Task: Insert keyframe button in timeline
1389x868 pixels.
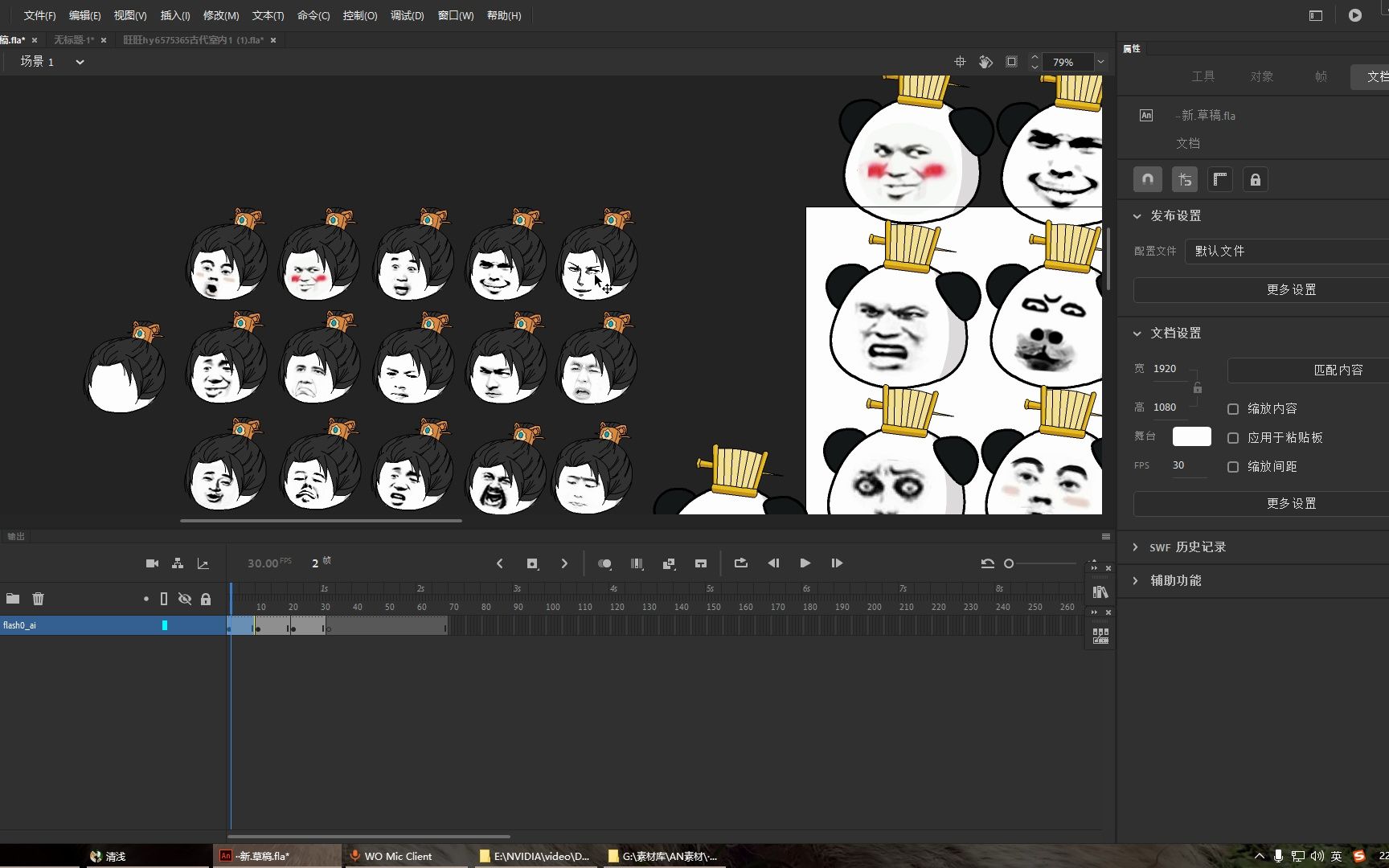Action: click(532, 563)
